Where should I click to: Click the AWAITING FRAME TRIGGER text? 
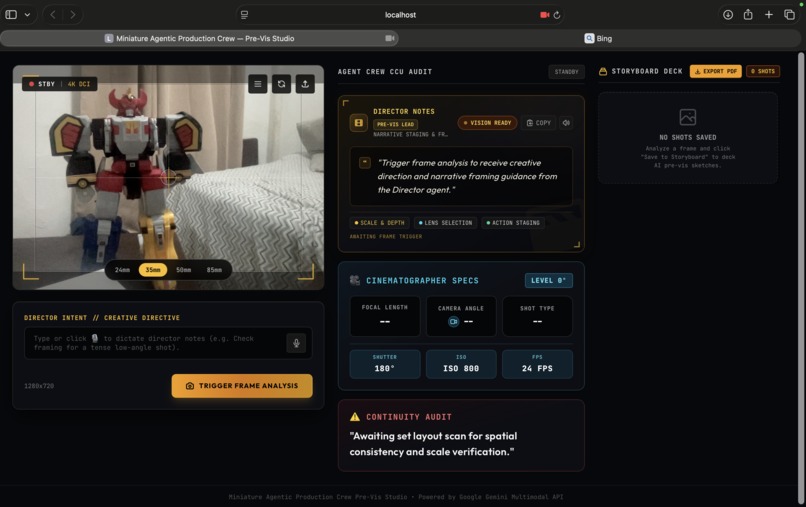pos(386,237)
